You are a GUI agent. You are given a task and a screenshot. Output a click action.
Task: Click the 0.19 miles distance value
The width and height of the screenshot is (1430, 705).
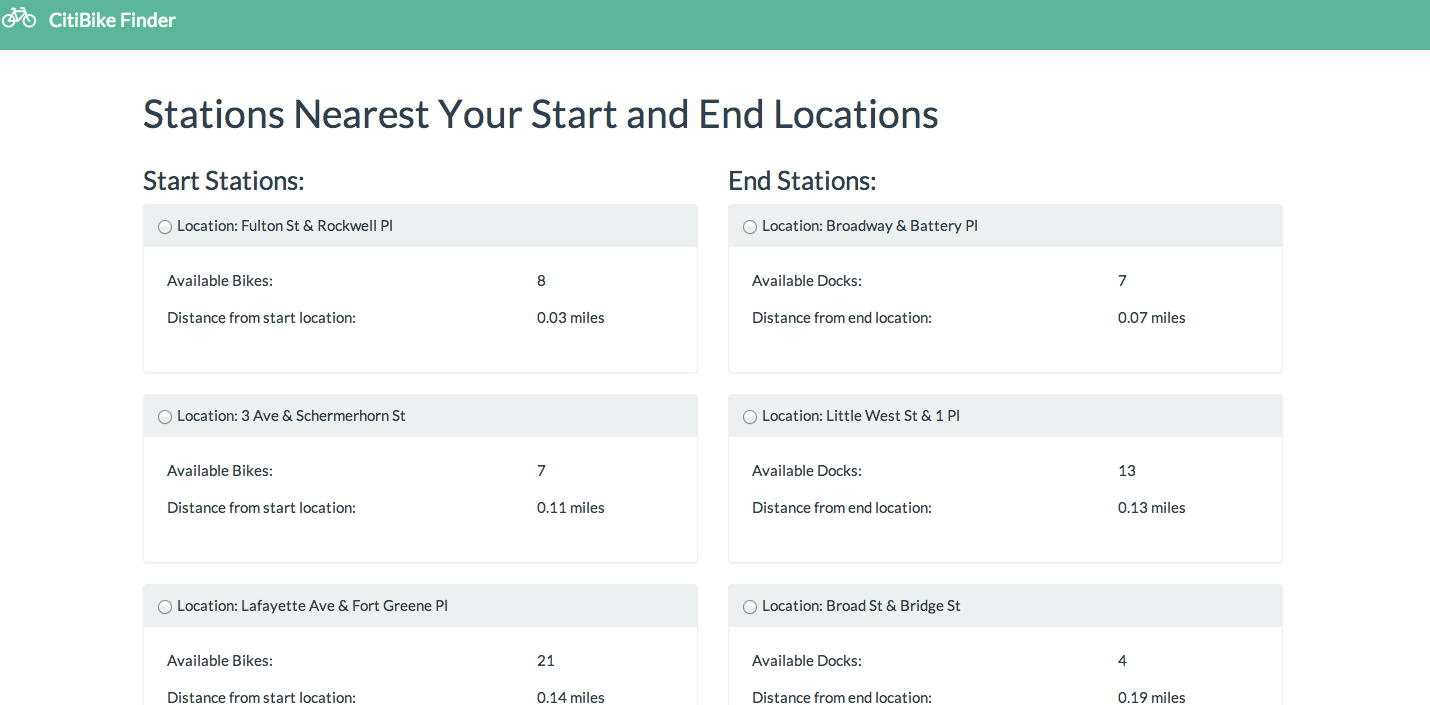(1152, 698)
